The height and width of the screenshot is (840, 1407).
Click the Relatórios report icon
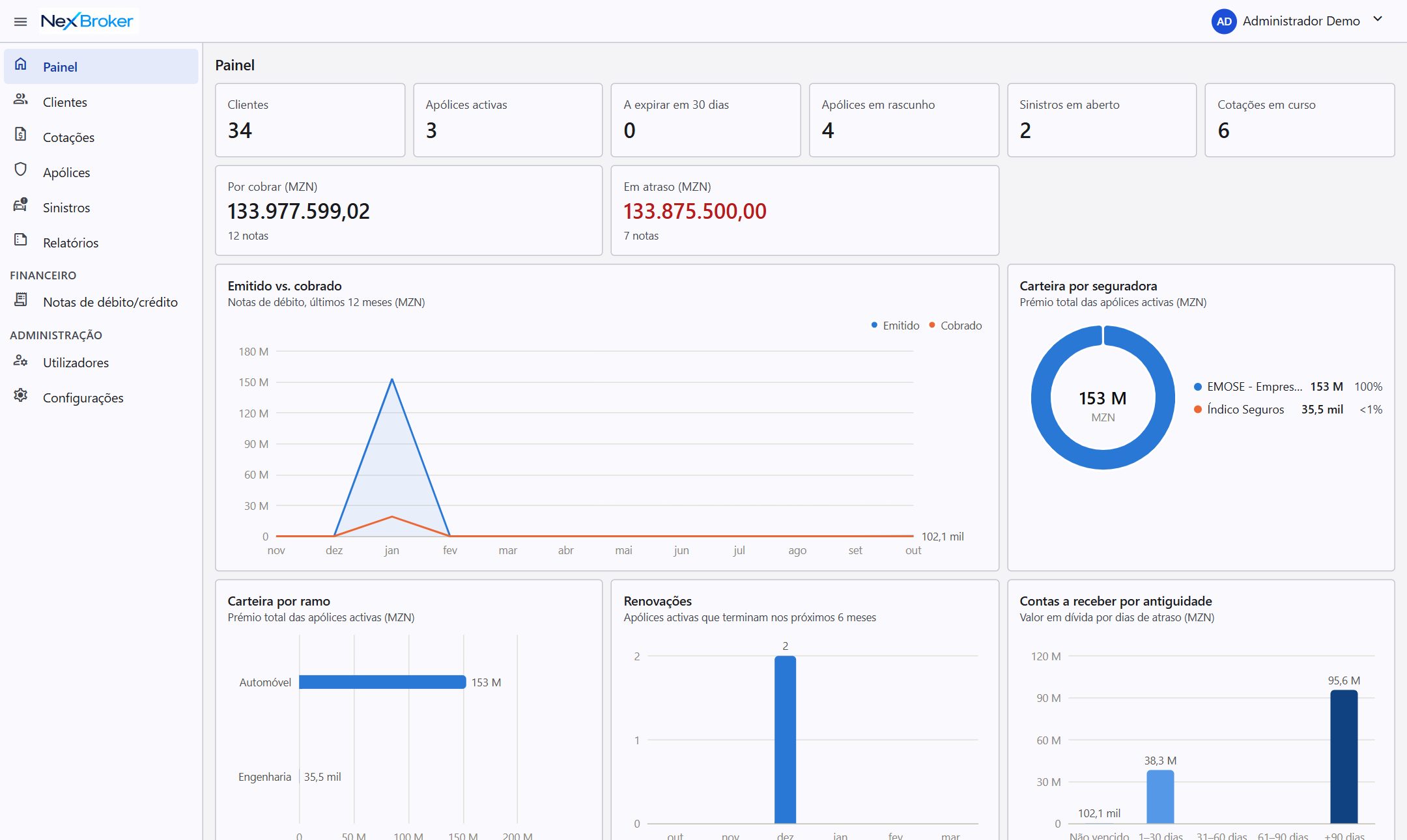tap(21, 240)
